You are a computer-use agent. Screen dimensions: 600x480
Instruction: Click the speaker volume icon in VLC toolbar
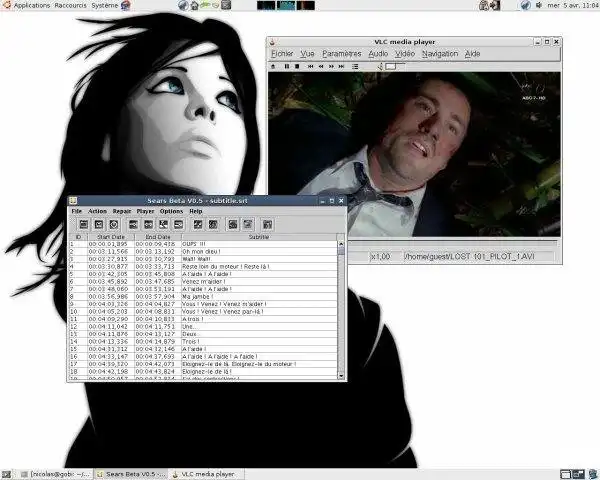coord(380,67)
